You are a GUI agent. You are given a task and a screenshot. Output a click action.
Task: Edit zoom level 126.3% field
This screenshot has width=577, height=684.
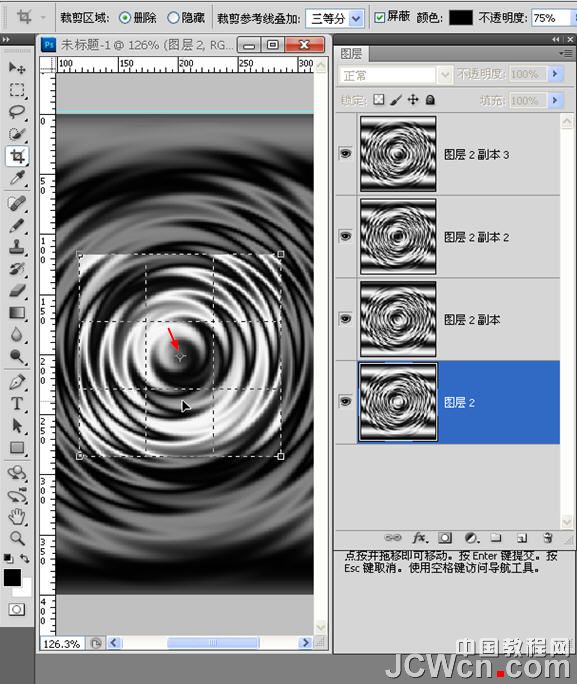[62, 643]
